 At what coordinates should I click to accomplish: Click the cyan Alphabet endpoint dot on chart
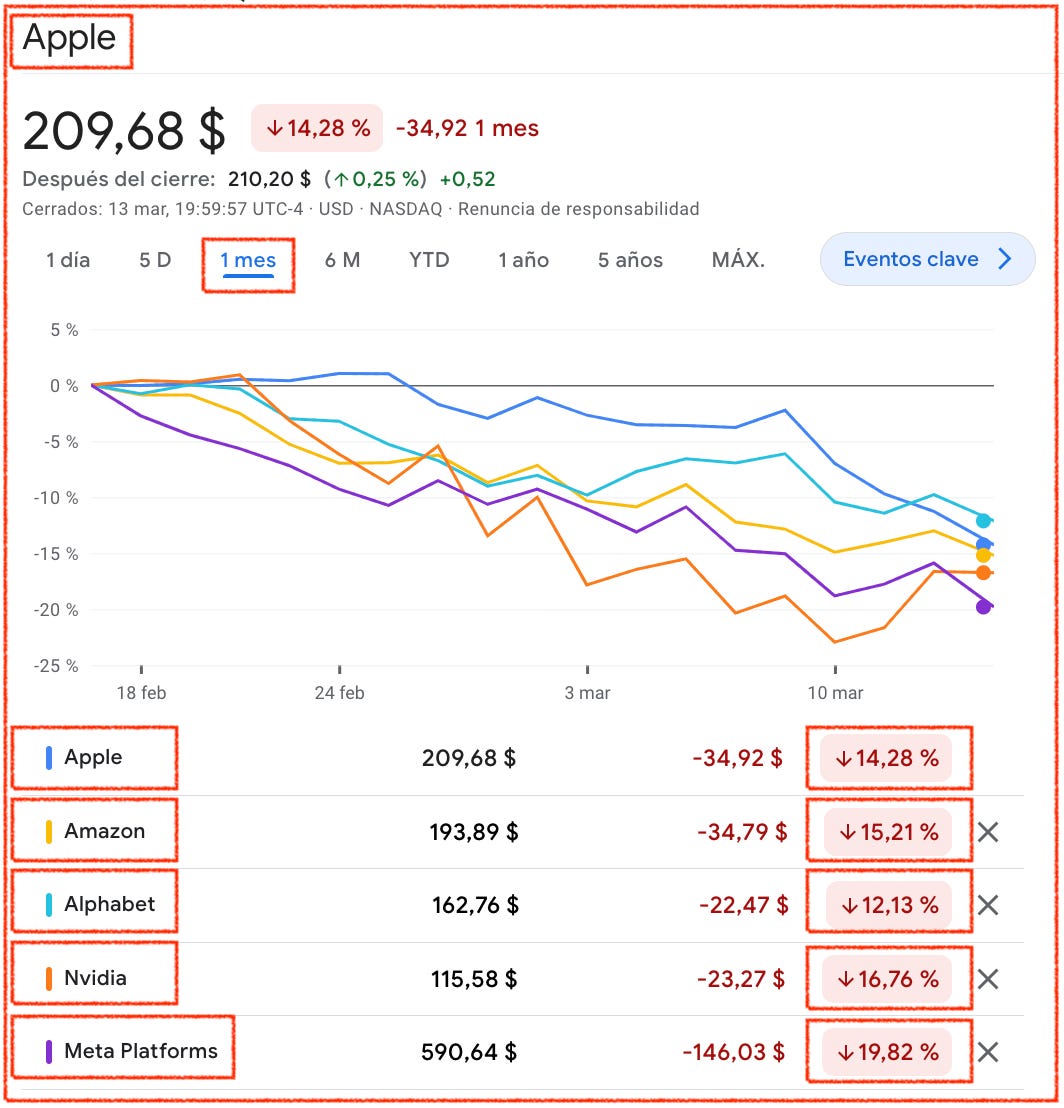click(x=983, y=521)
